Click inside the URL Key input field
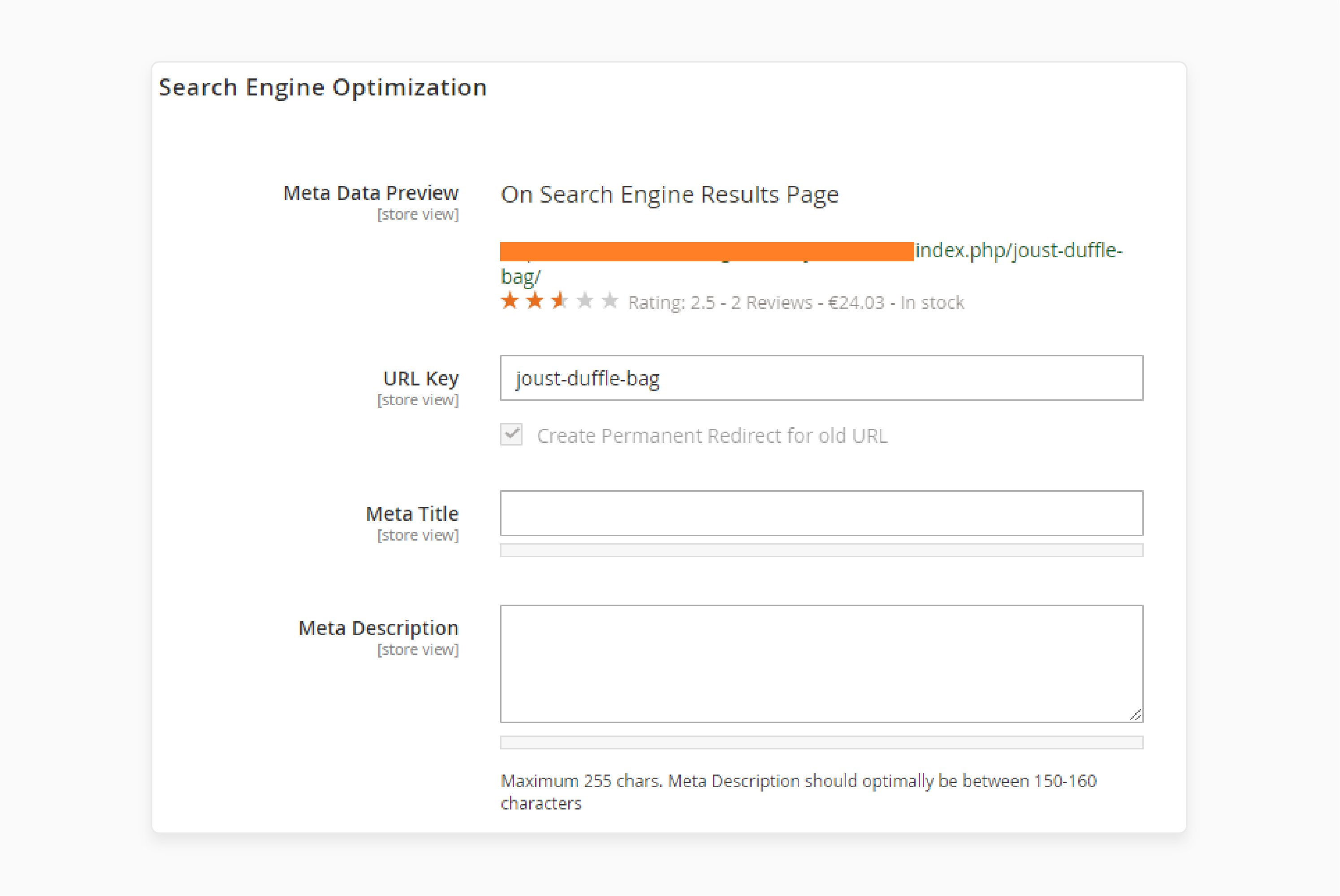Viewport: 1340px width, 896px height. coord(821,378)
